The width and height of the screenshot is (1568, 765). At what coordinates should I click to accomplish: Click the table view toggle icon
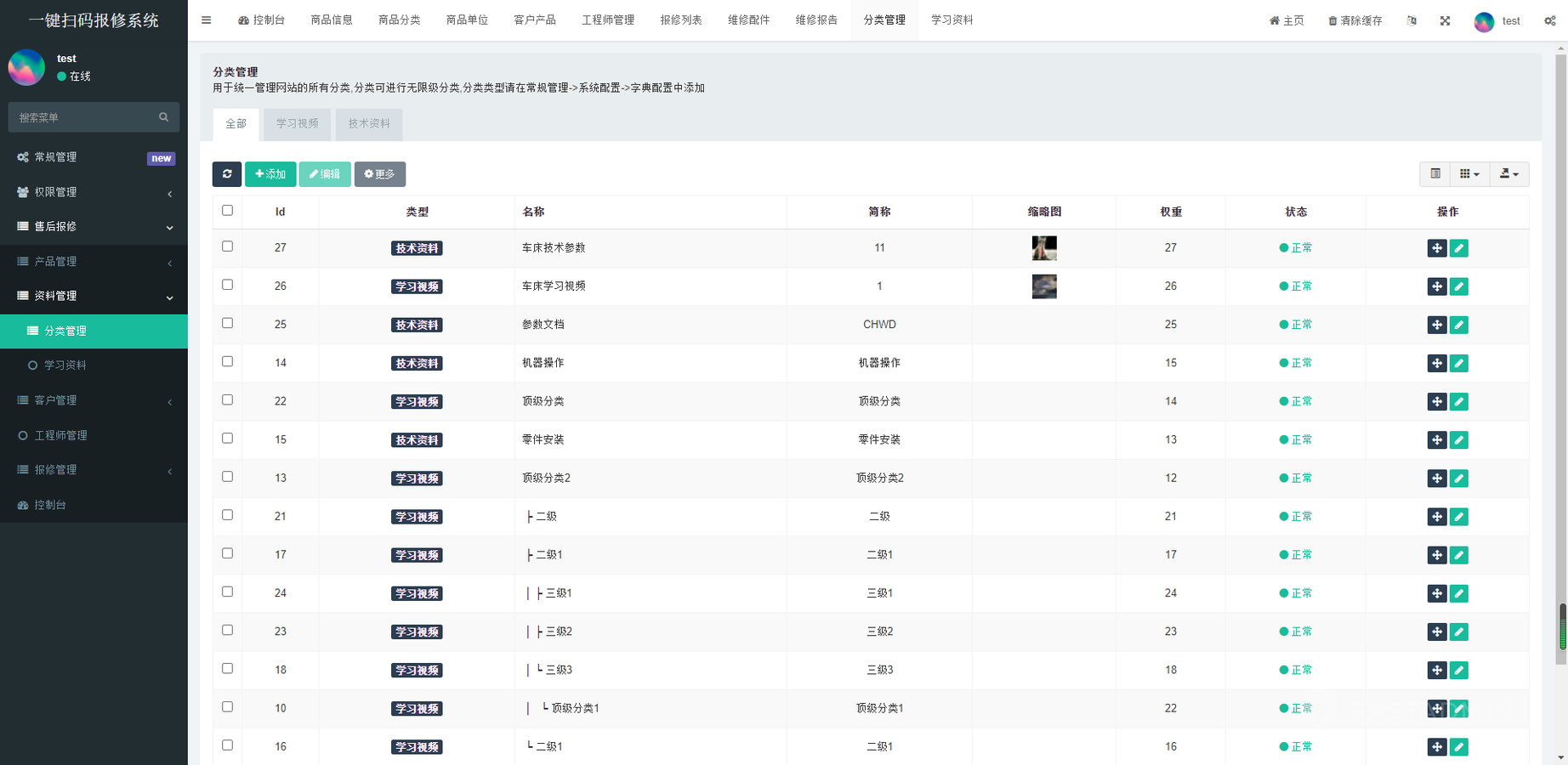click(x=1435, y=174)
